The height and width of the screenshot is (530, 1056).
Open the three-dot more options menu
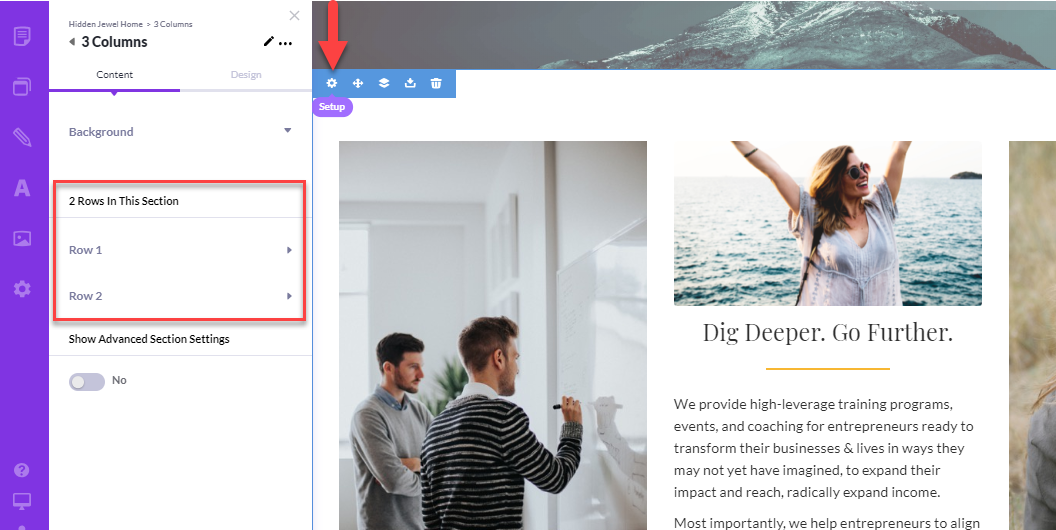click(x=286, y=43)
